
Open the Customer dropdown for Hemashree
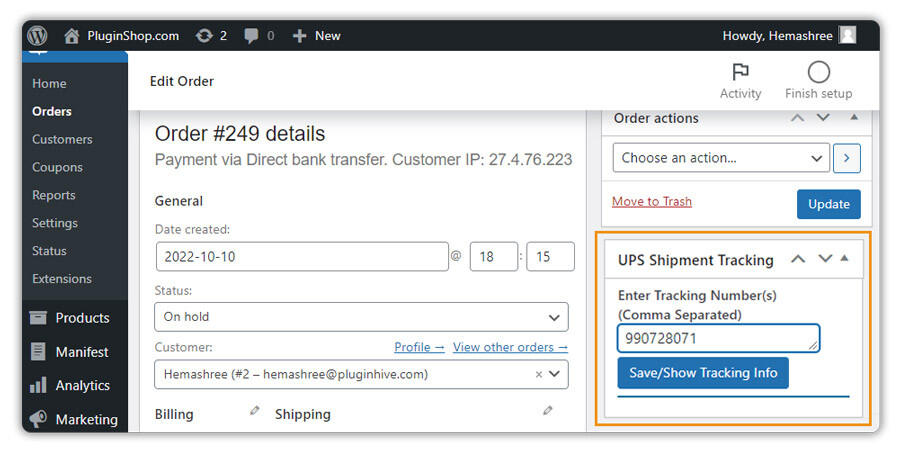coord(362,374)
